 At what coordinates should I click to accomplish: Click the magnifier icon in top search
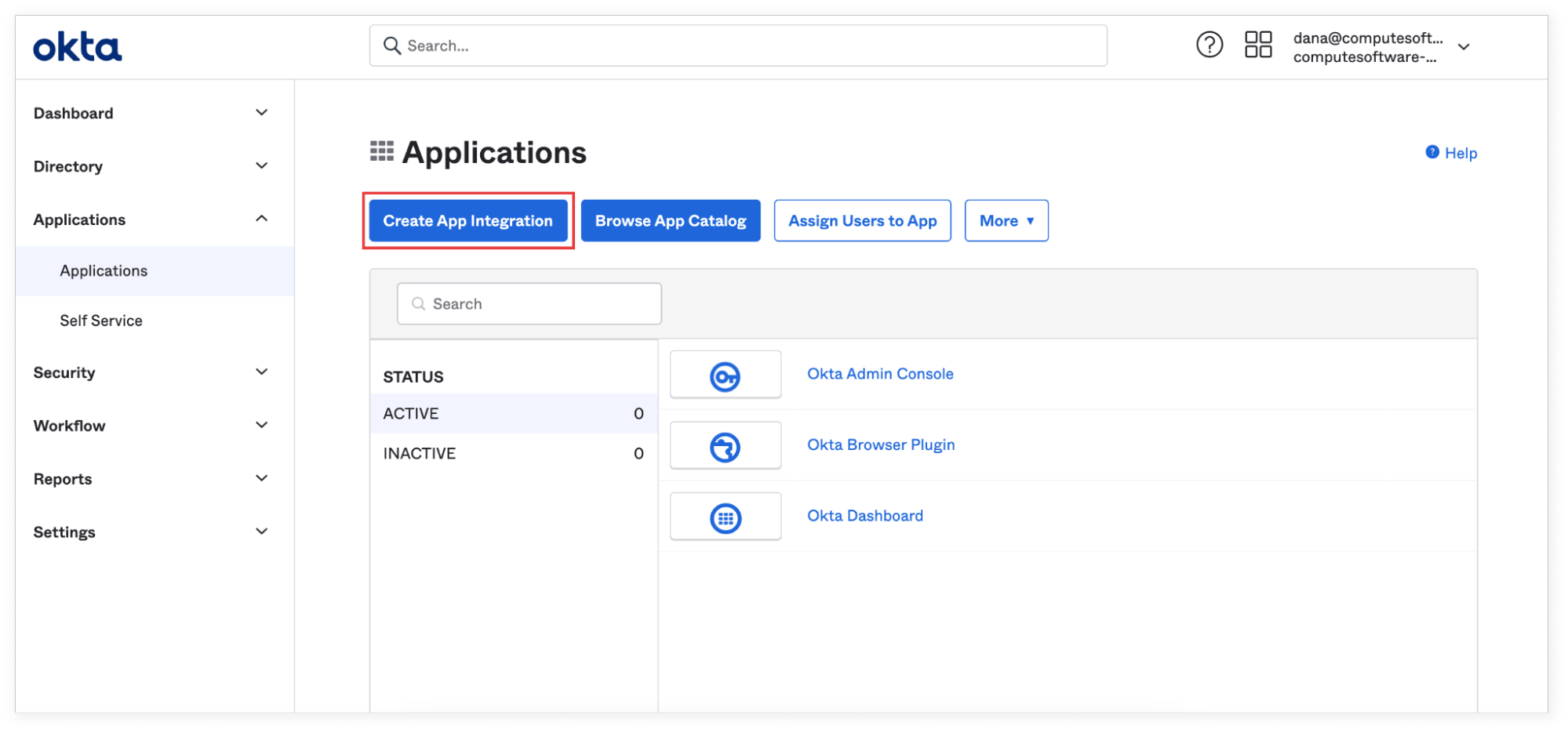pos(391,46)
